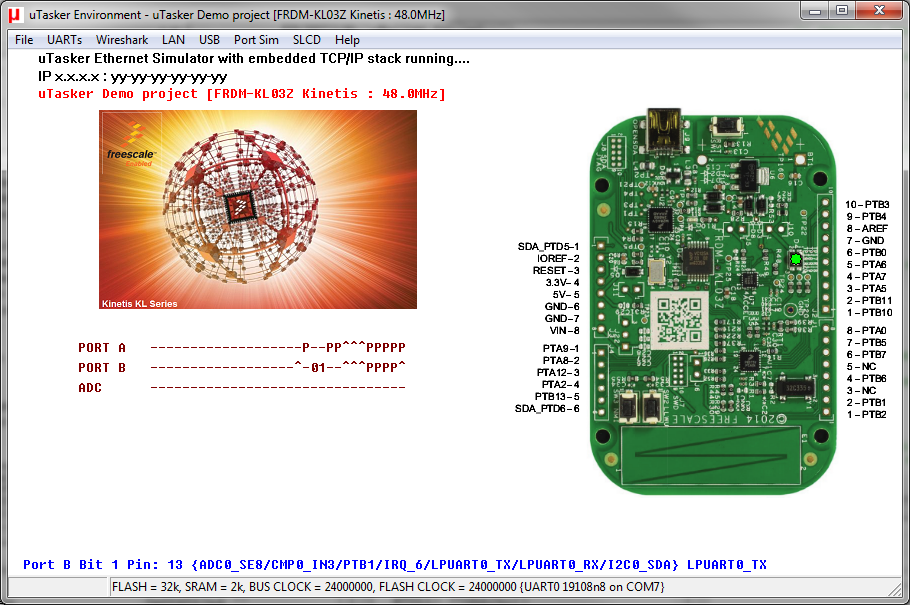Click pin label PTA2-4
Screen dimensions: 910x605
(x=560, y=384)
